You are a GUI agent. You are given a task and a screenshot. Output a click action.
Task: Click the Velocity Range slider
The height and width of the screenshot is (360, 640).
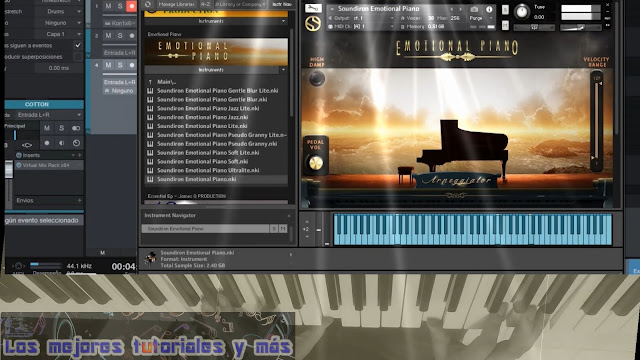596,121
